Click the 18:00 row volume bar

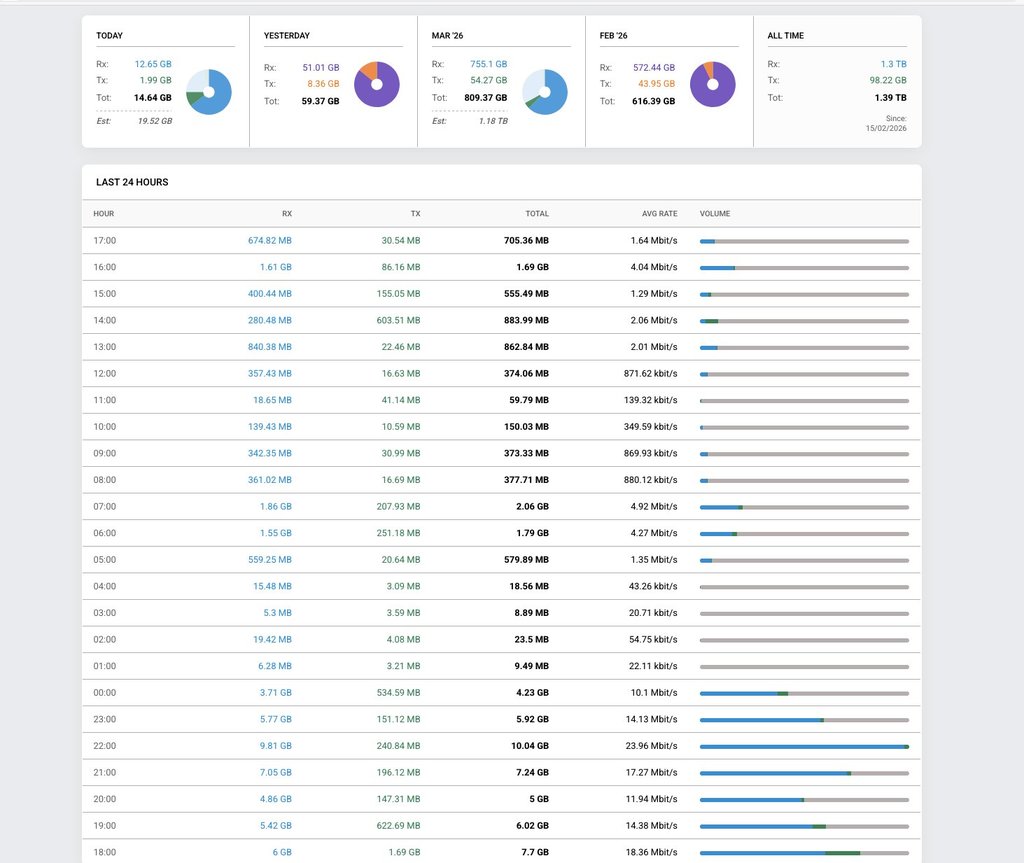coord(804,853)
